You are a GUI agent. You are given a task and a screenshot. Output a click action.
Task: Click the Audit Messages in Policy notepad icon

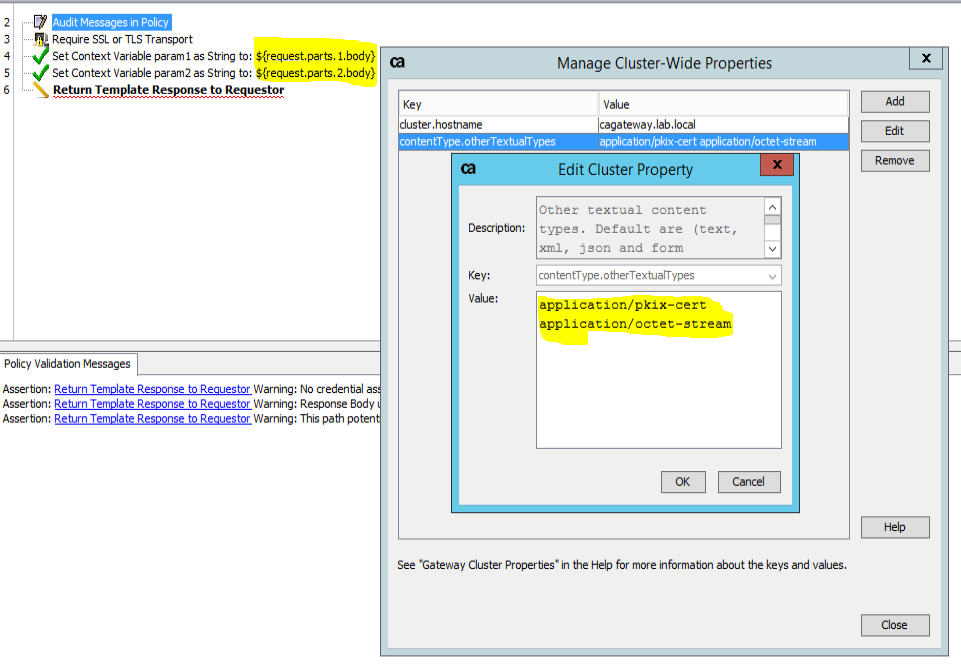tap(38, 21)
